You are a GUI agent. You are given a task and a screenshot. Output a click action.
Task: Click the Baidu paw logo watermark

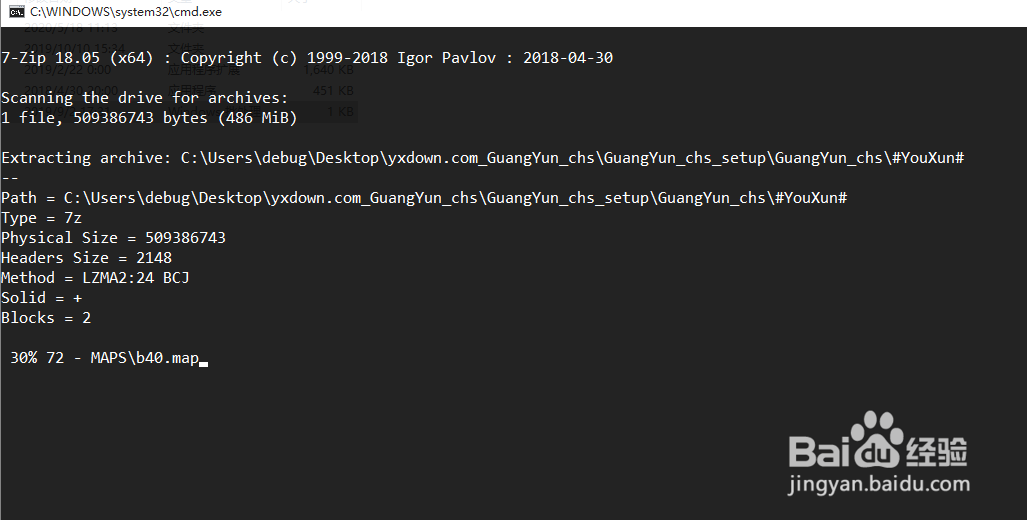[876, 439]
